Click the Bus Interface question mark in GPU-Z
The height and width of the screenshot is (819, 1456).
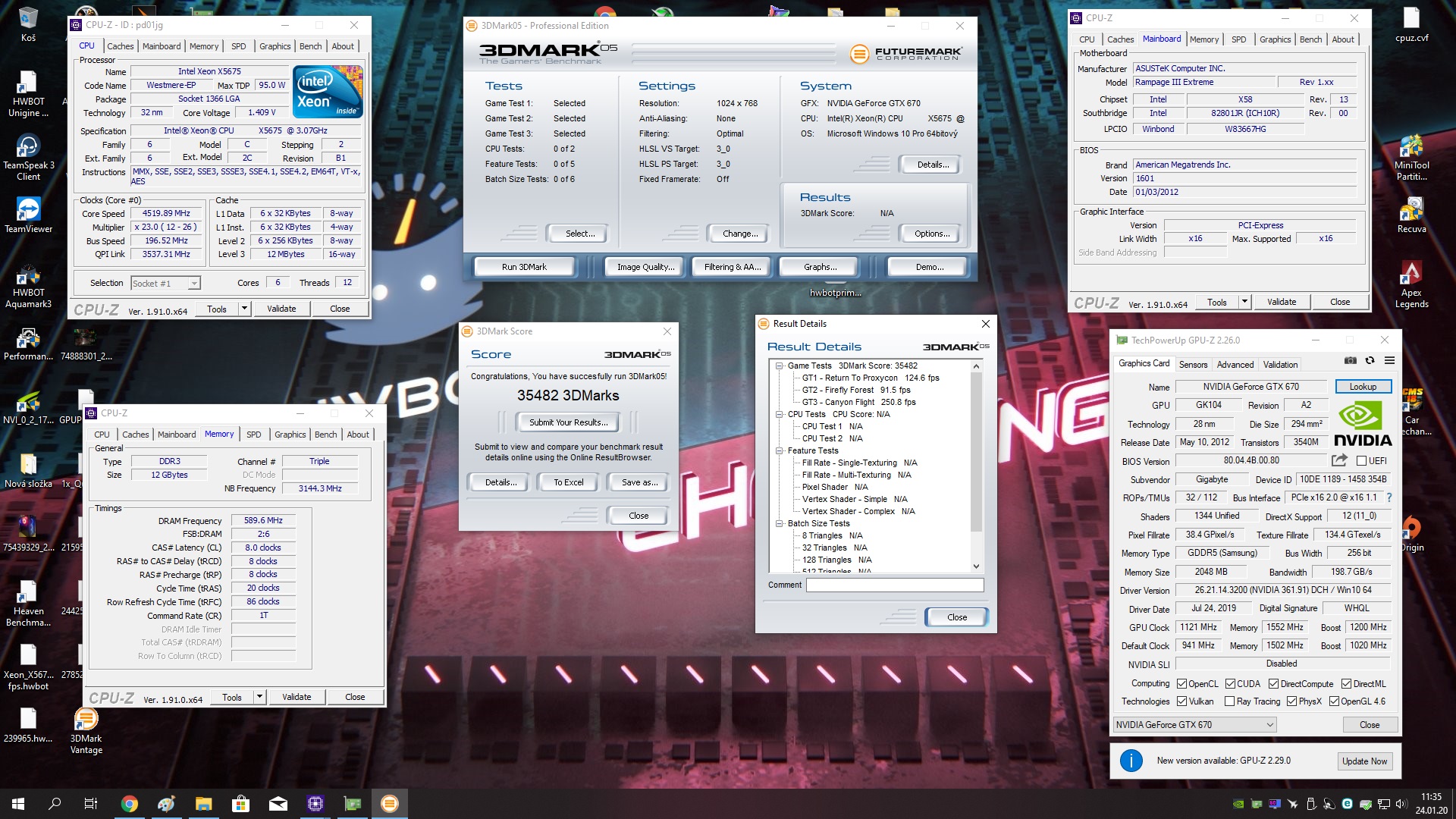[1389, 497]
